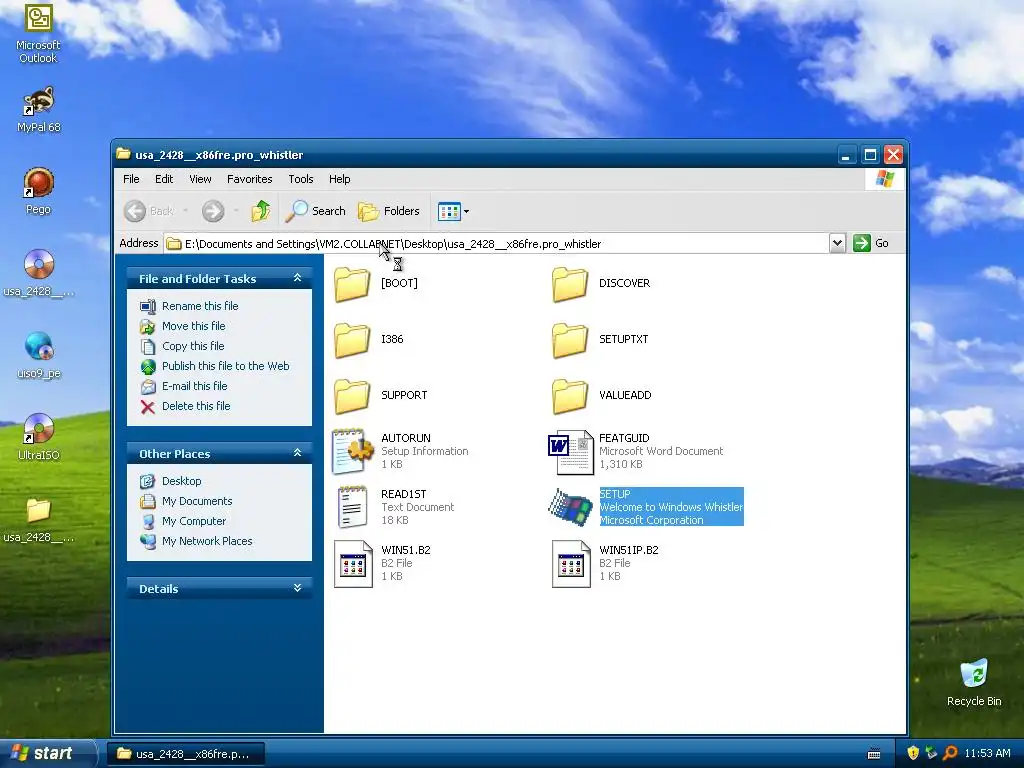
Task: Select the Recycle Bin icon
Action: pyautogui.click(x=974, y=674)
